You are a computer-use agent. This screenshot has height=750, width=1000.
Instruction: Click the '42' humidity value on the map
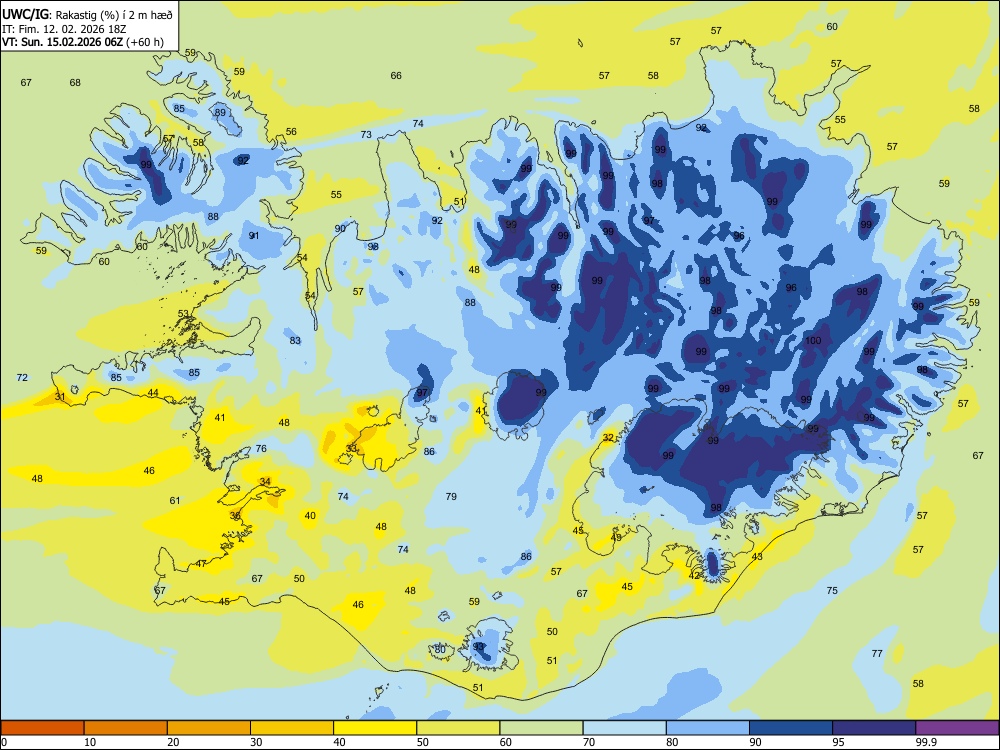pos(695,575)
